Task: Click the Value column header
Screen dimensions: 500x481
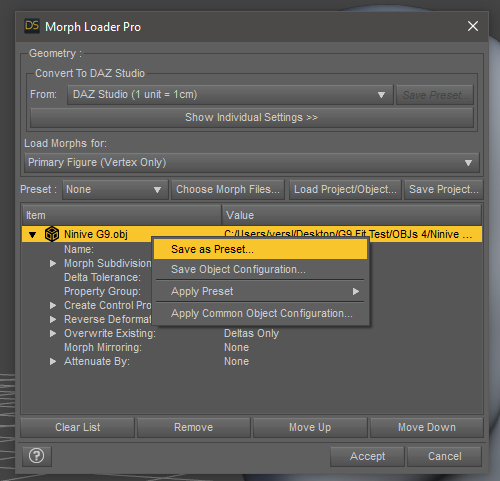Action: pos(352,215)
